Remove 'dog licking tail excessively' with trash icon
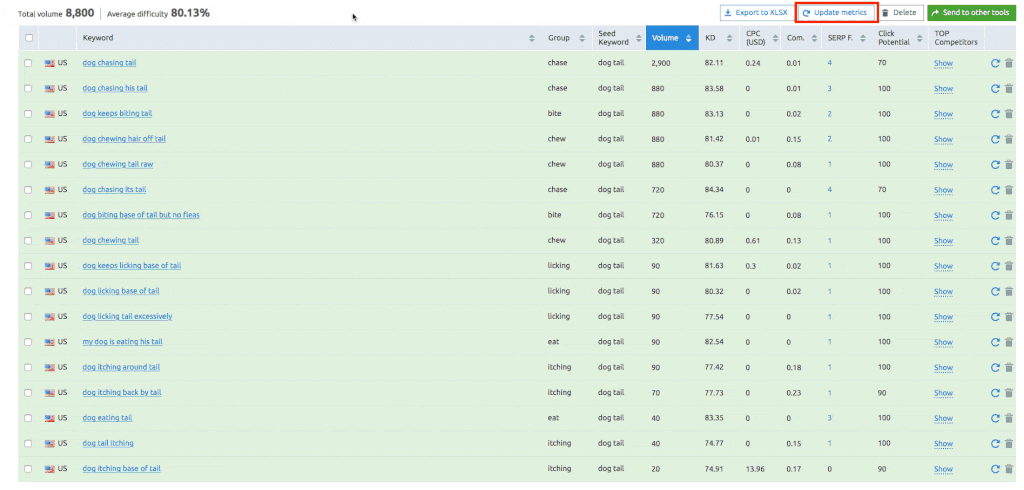 [1008, 317]
